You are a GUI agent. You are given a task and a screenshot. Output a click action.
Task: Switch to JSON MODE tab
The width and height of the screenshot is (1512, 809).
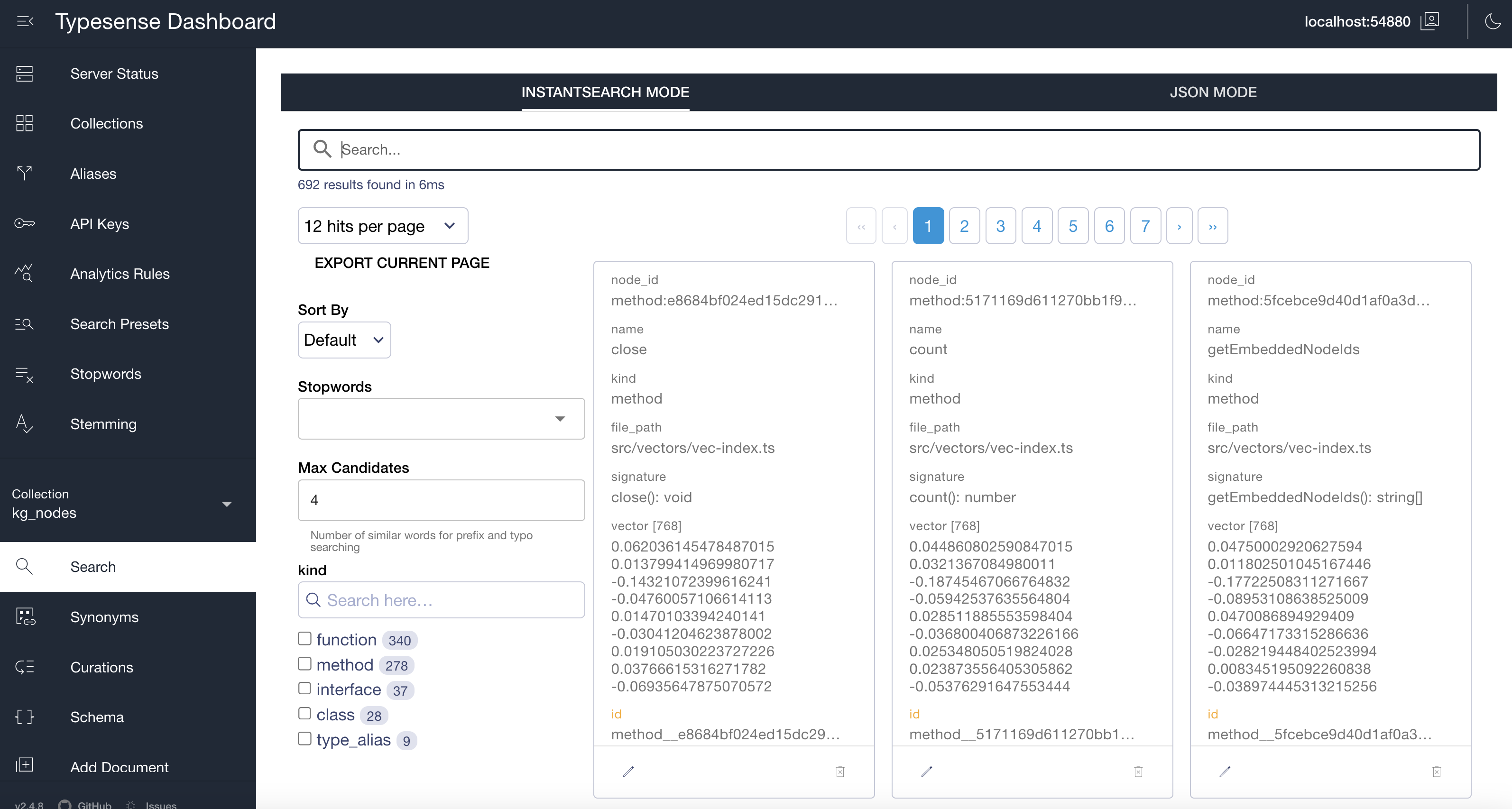[1213, 92]
